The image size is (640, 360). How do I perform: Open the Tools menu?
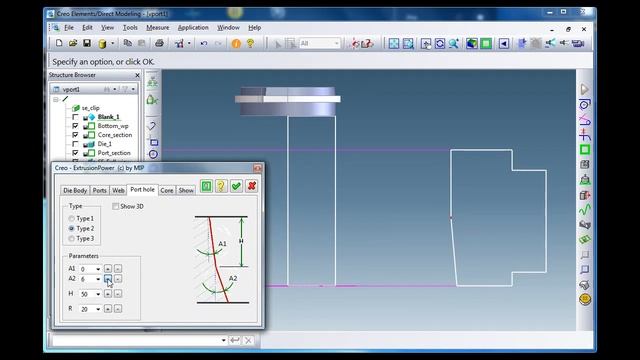point(130,28)
